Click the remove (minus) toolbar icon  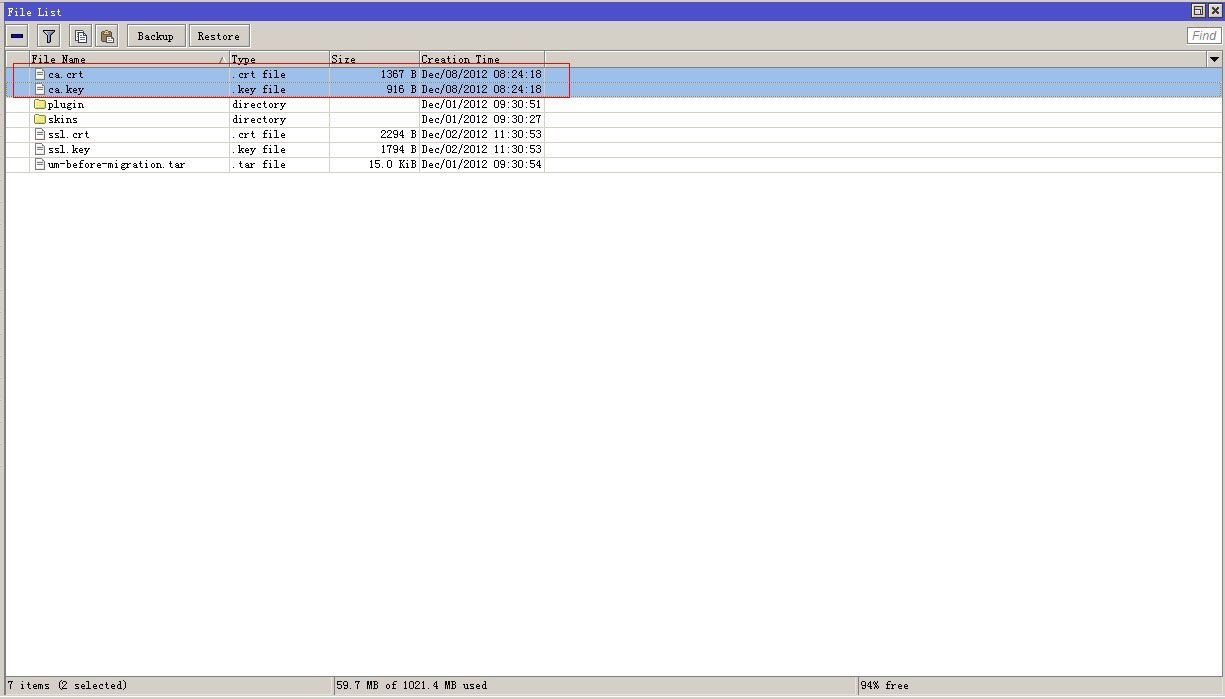pos(17,36)
